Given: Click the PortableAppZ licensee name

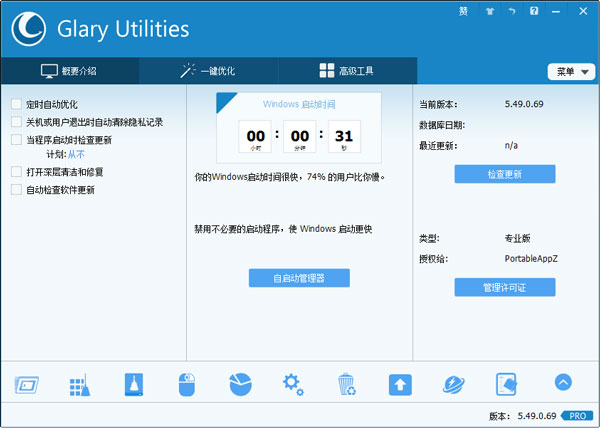Looking at the screenshot, I should 531,259.
